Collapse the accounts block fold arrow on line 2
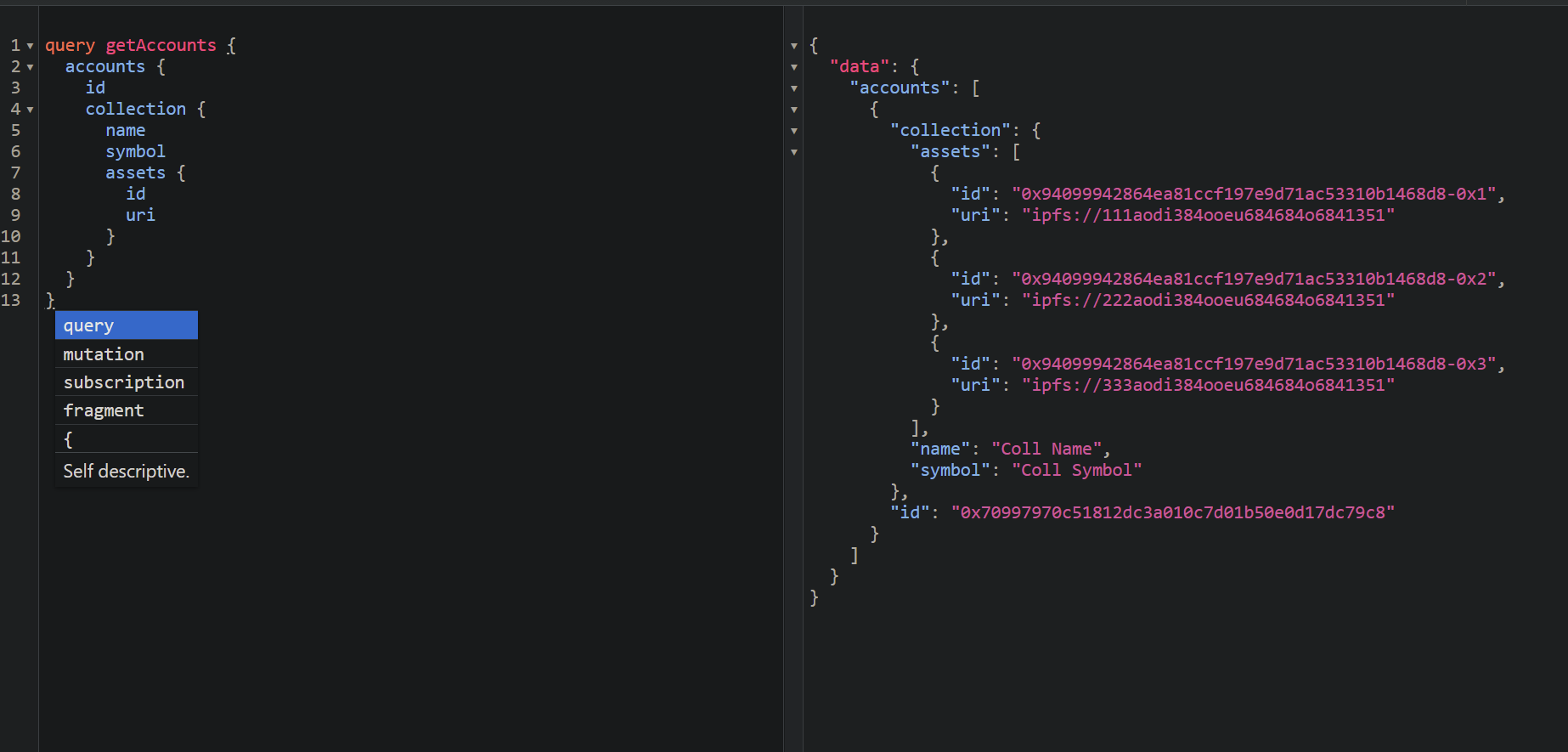This screenshot has height=752, width=1568. tap(30, 67)
